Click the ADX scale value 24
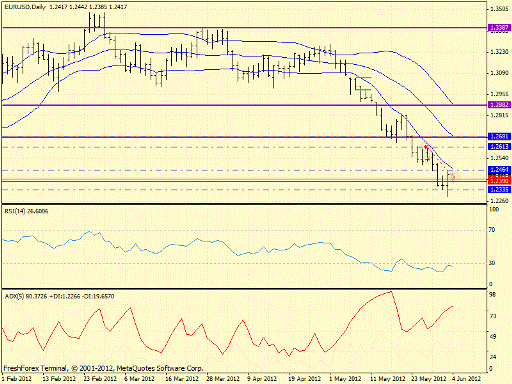Screen dimensions: 512x384 [x=492, y=357]
